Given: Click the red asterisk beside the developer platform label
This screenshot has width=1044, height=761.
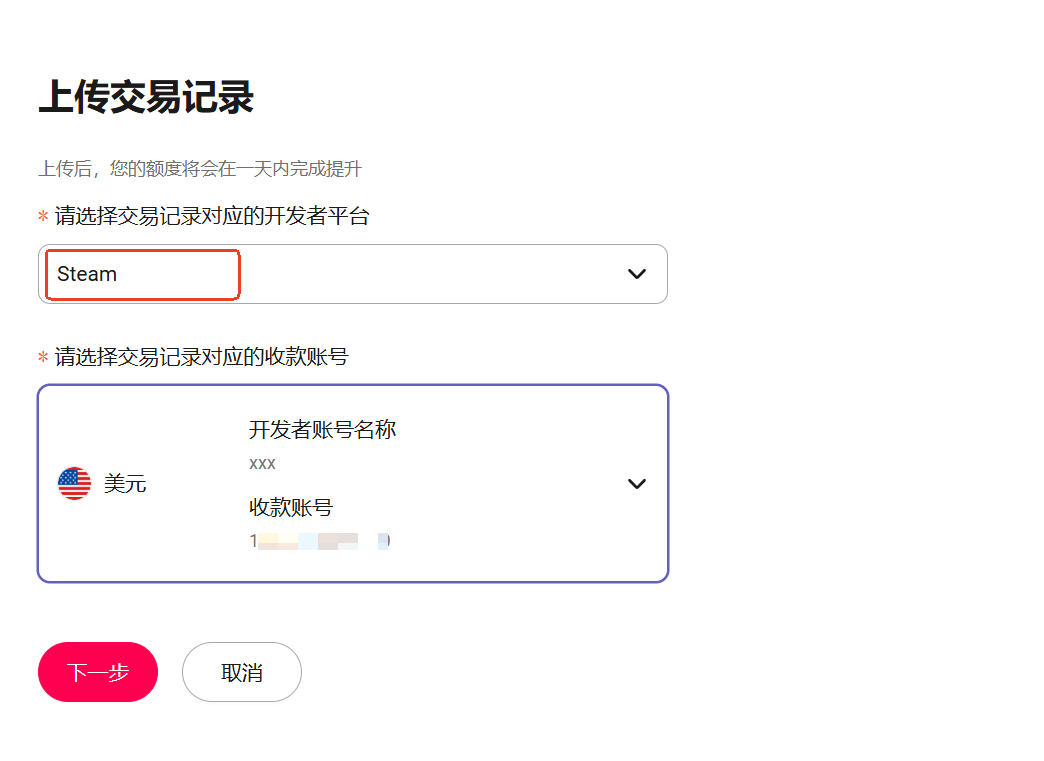Looking at the screenshot, I should point(43,217).
